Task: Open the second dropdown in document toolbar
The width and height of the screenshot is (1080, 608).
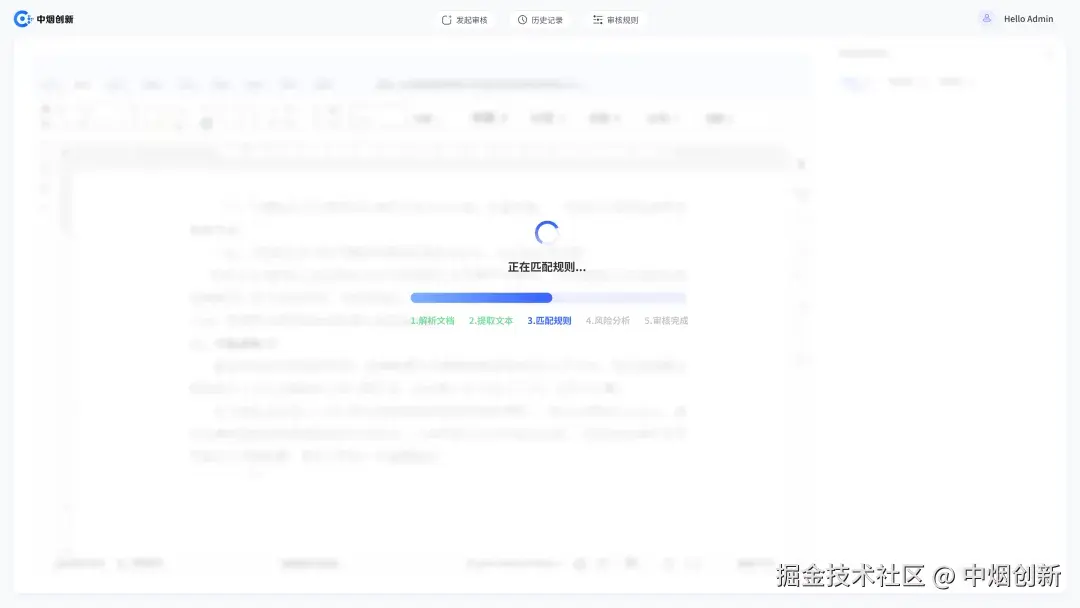Action: [x=546, y=117]
